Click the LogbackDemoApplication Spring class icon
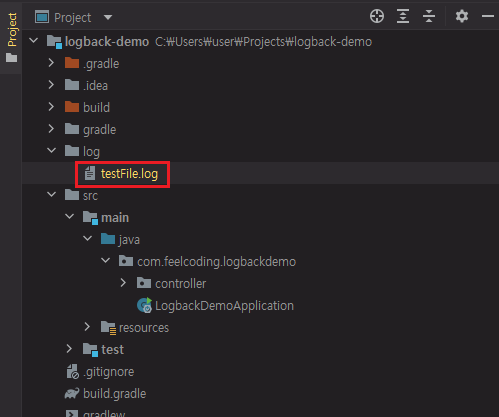This screenshot has height=417, width=499. coord(145,305)
